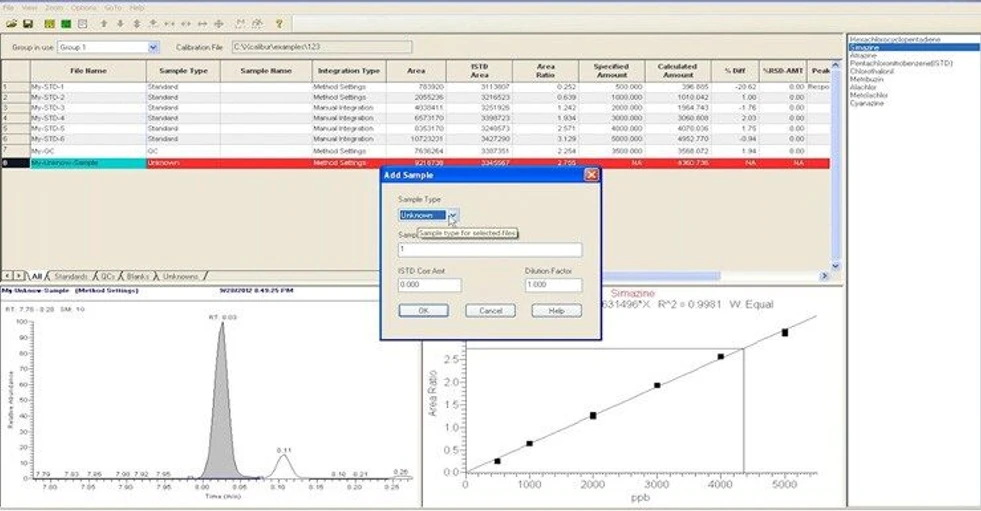Viewport: 981px width, 511px height.
Task: Click the yellow question mark help icon
Action: (279, 24)
